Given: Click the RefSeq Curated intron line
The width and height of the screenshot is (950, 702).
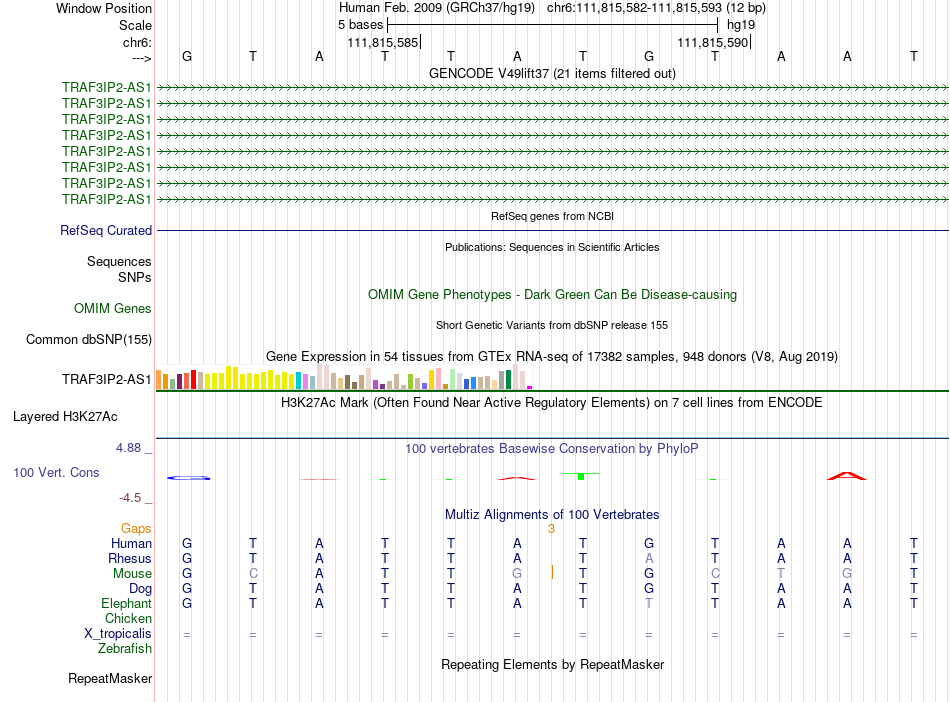Looking at the screenshot, I should pos(552,231).
